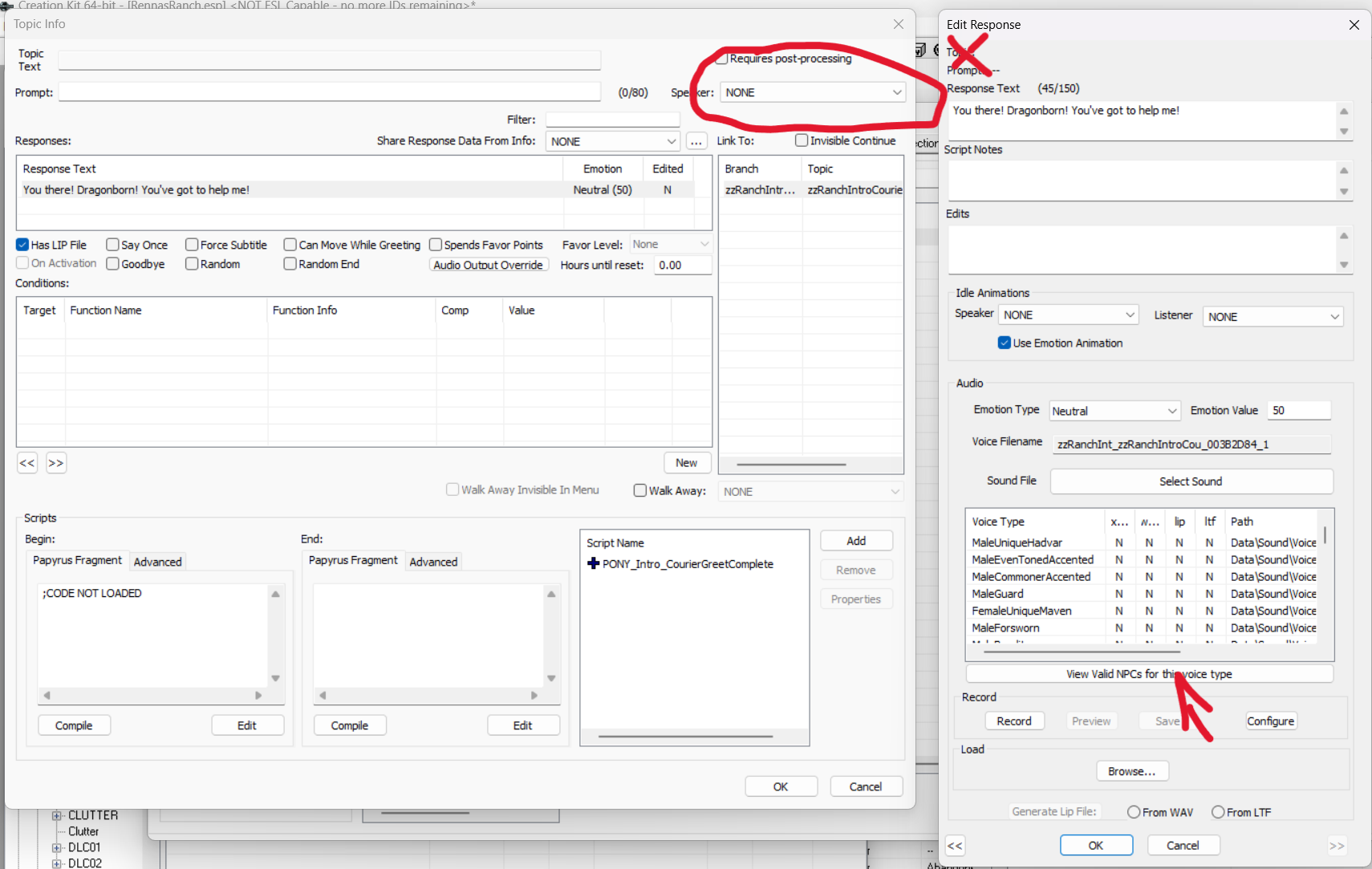The height and width of the screenshot is (869, 1372).
Task: Click Edit for the End script fragment
Action: pos(523,725)
